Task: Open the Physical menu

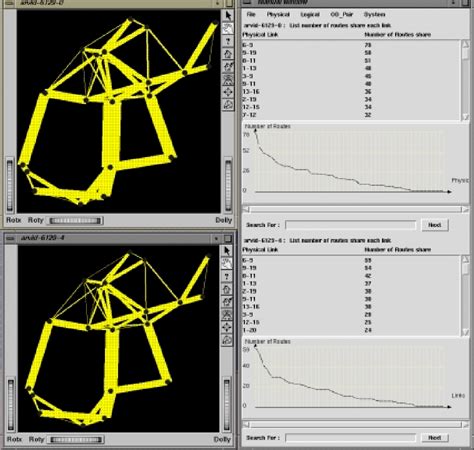Action: click(278, 14)
